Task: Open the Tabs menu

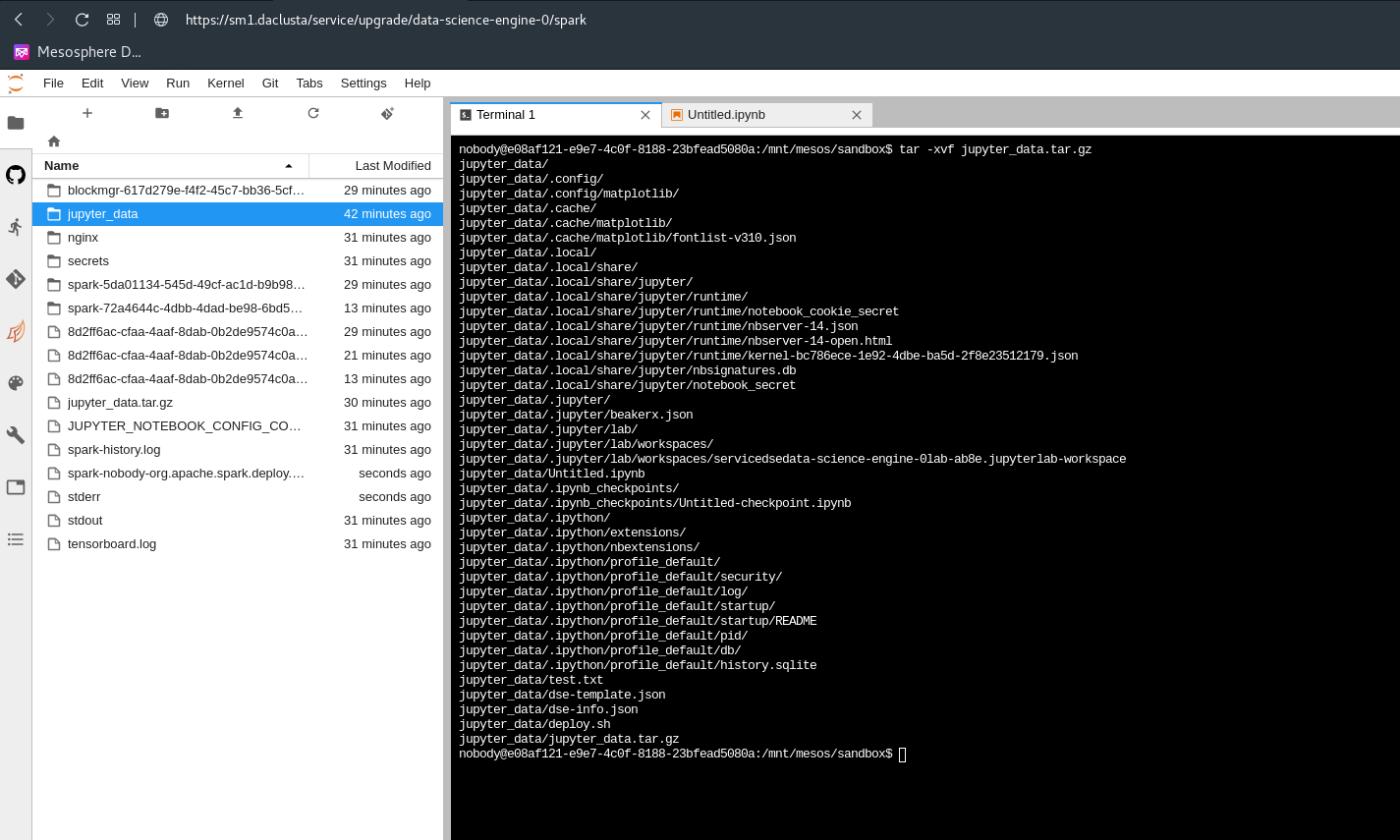Action: tap(309, 84)
